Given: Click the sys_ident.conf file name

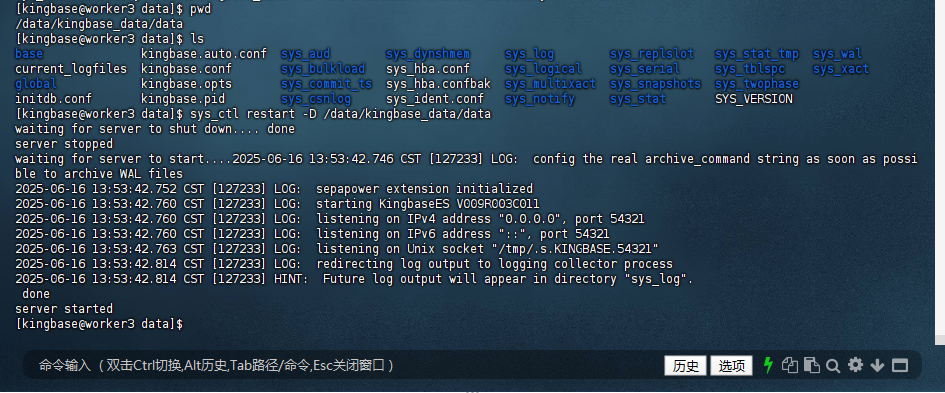Looking at the screenshot, I should pos(435,99).
